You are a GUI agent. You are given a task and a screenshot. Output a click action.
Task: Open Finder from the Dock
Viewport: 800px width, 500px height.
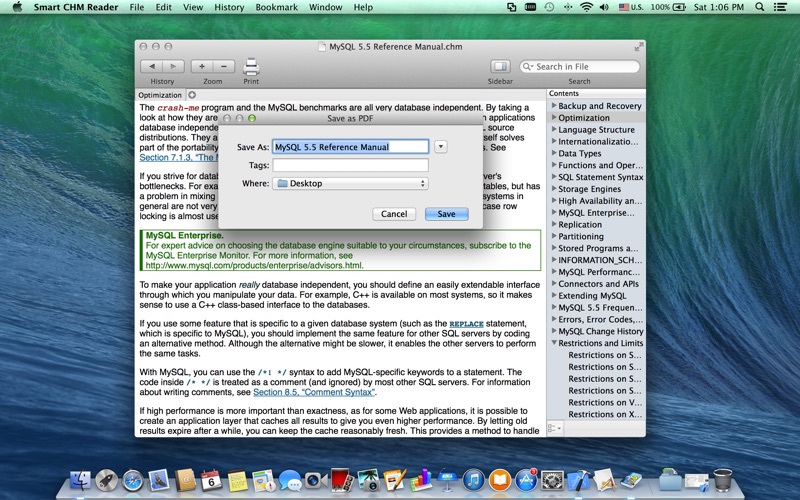coord(80,481)
